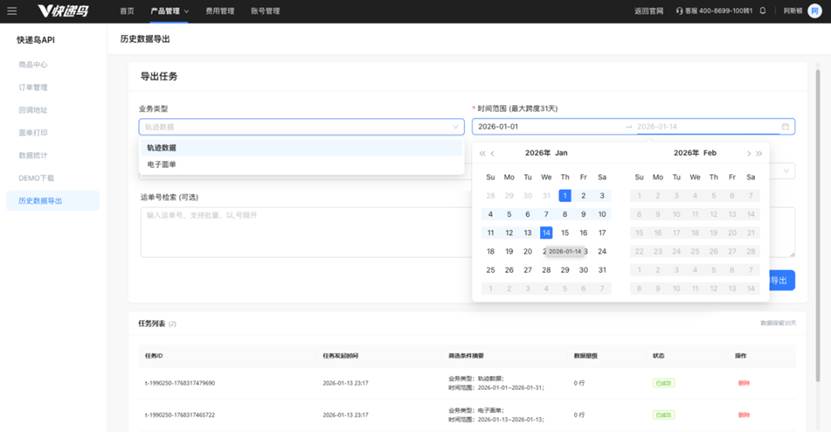This screenshot has width=831, height=432.
Task: Expand the 产品管理 dropdown in top navigation
Action: 168,11
